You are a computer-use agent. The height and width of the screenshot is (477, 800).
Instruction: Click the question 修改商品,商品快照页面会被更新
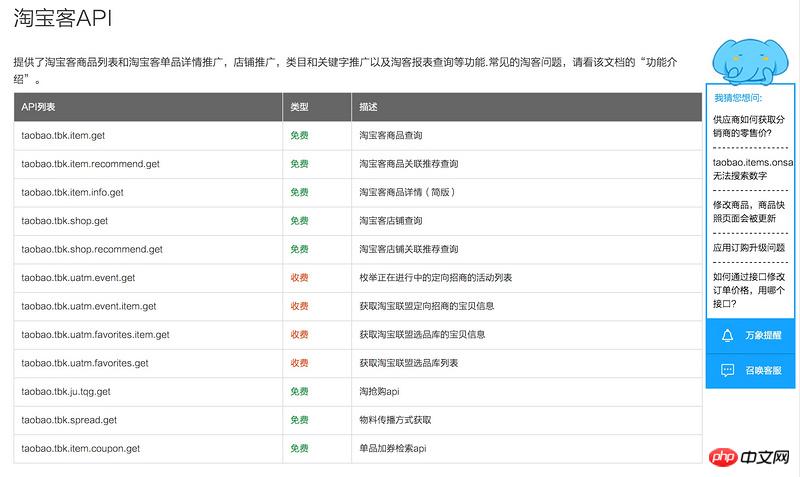tap(749, 212)
